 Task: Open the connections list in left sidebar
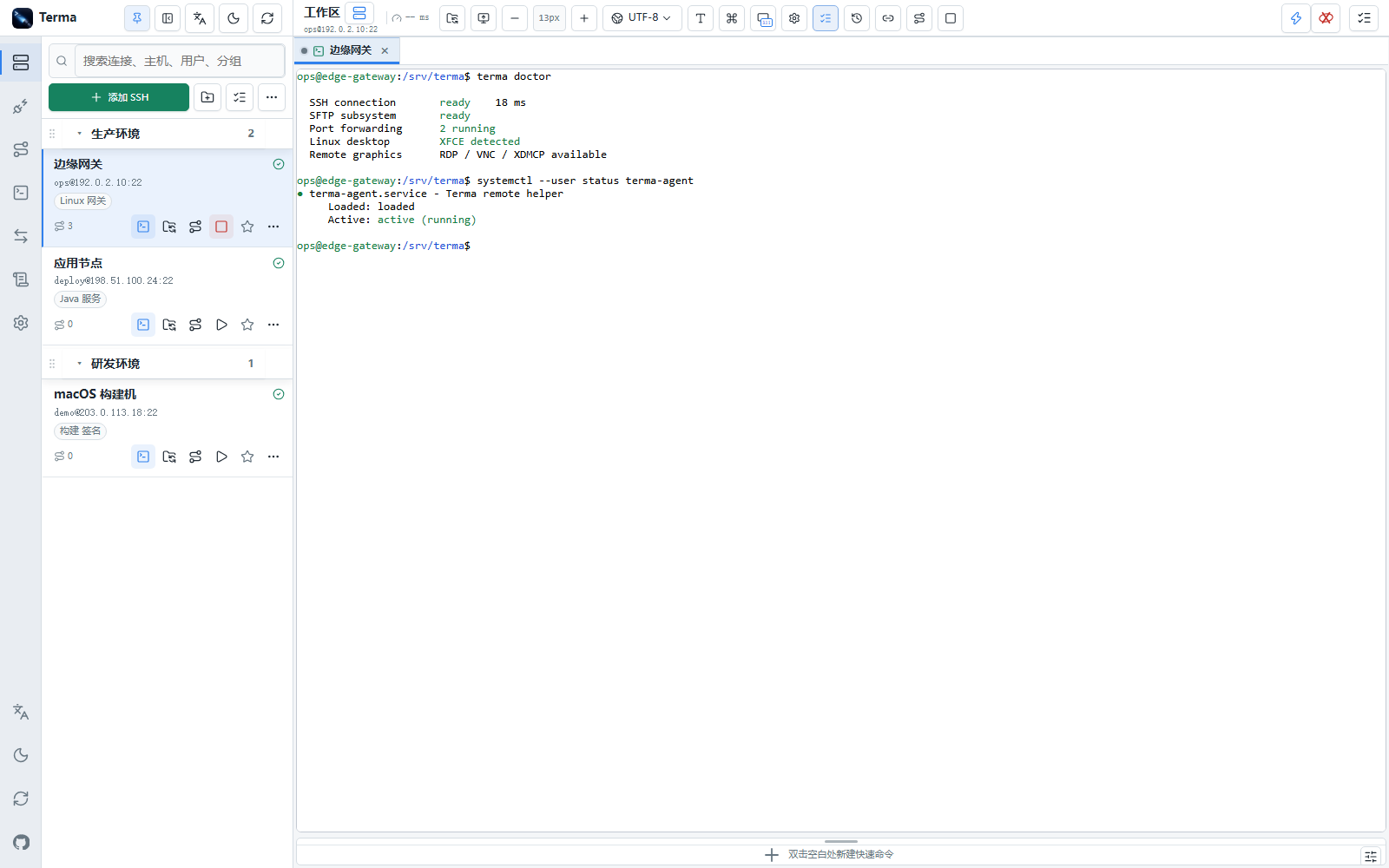[x=21, y=62]
